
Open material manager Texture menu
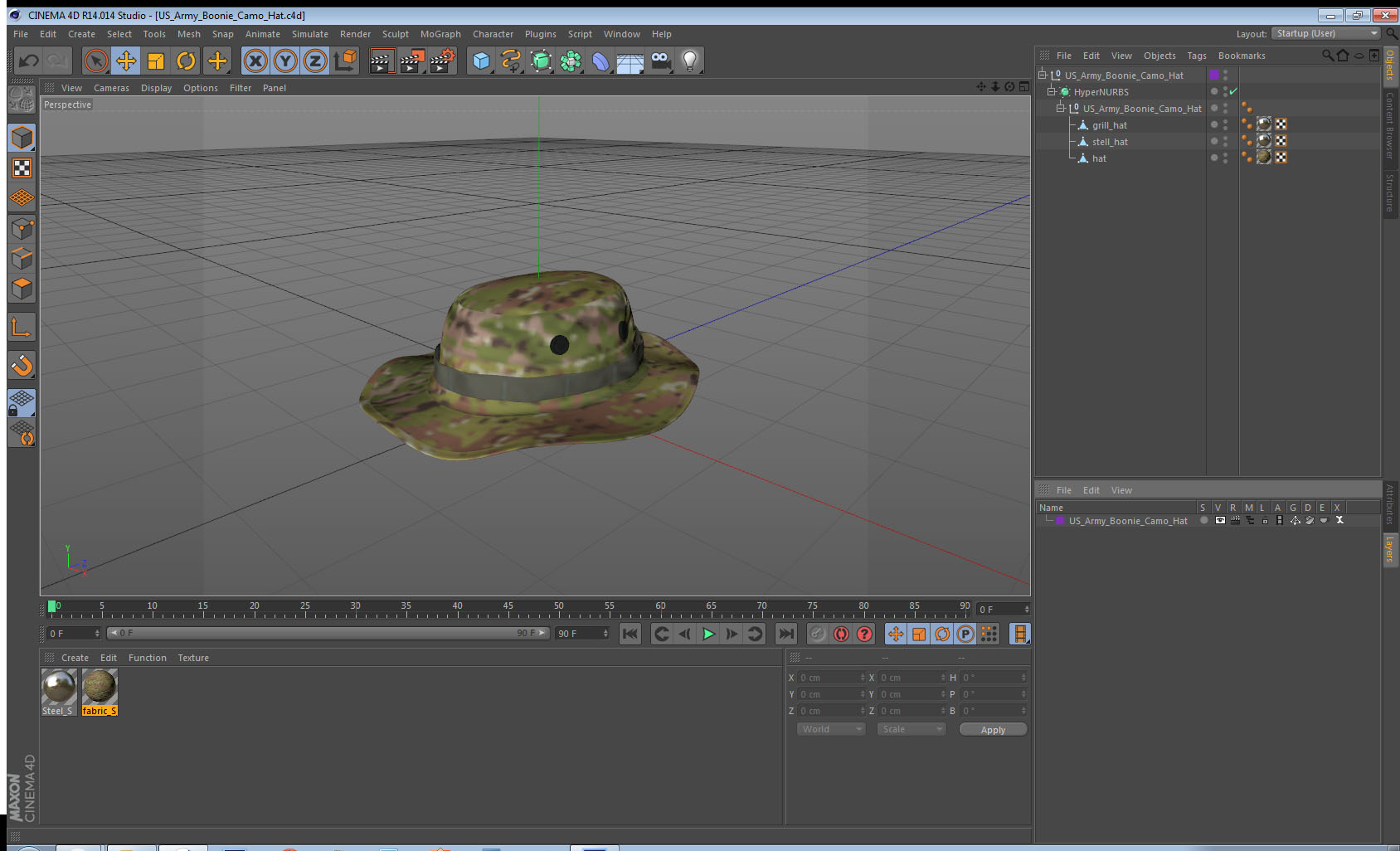click(193, 658)
